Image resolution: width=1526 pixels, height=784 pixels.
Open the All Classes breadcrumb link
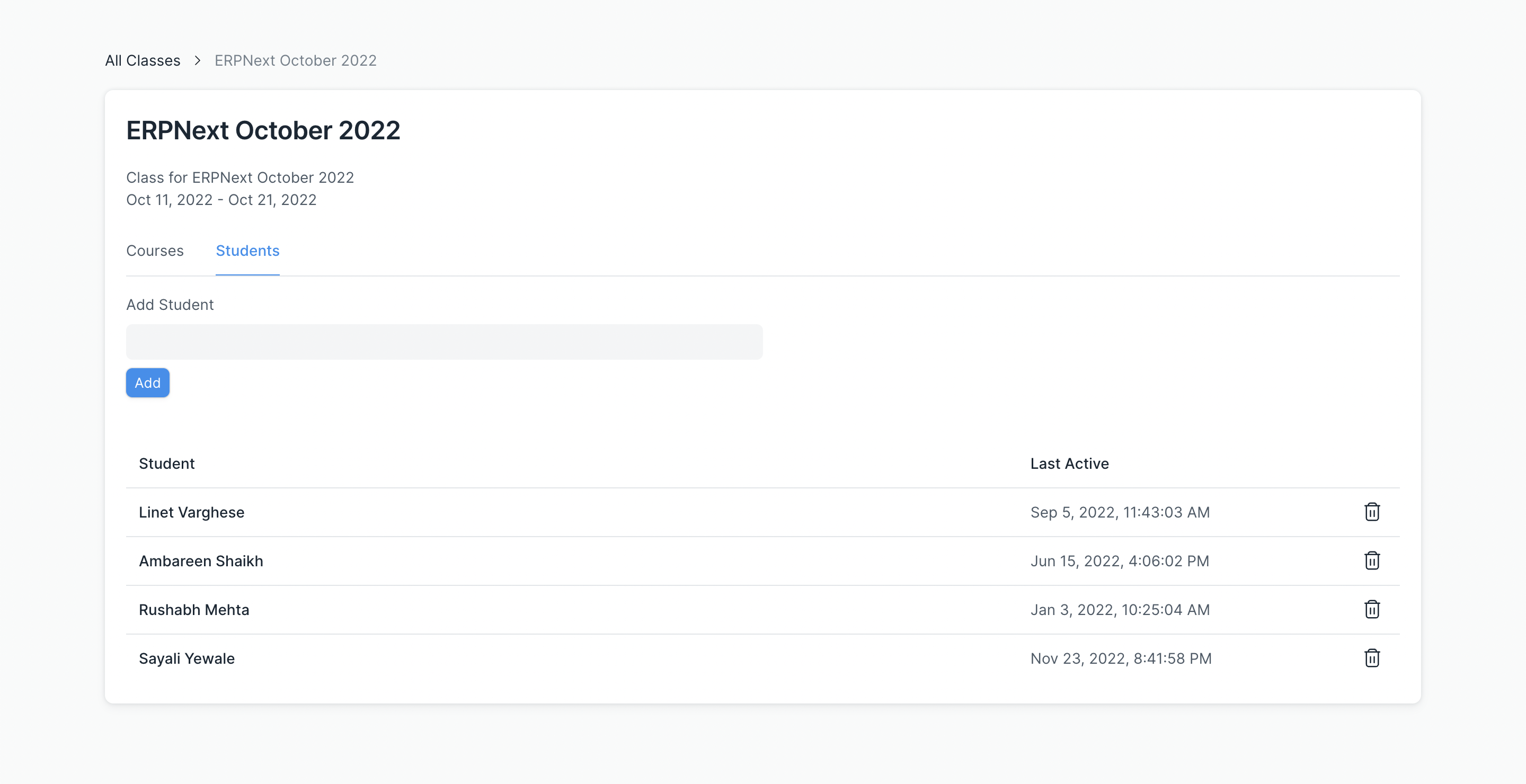point(142,60)
